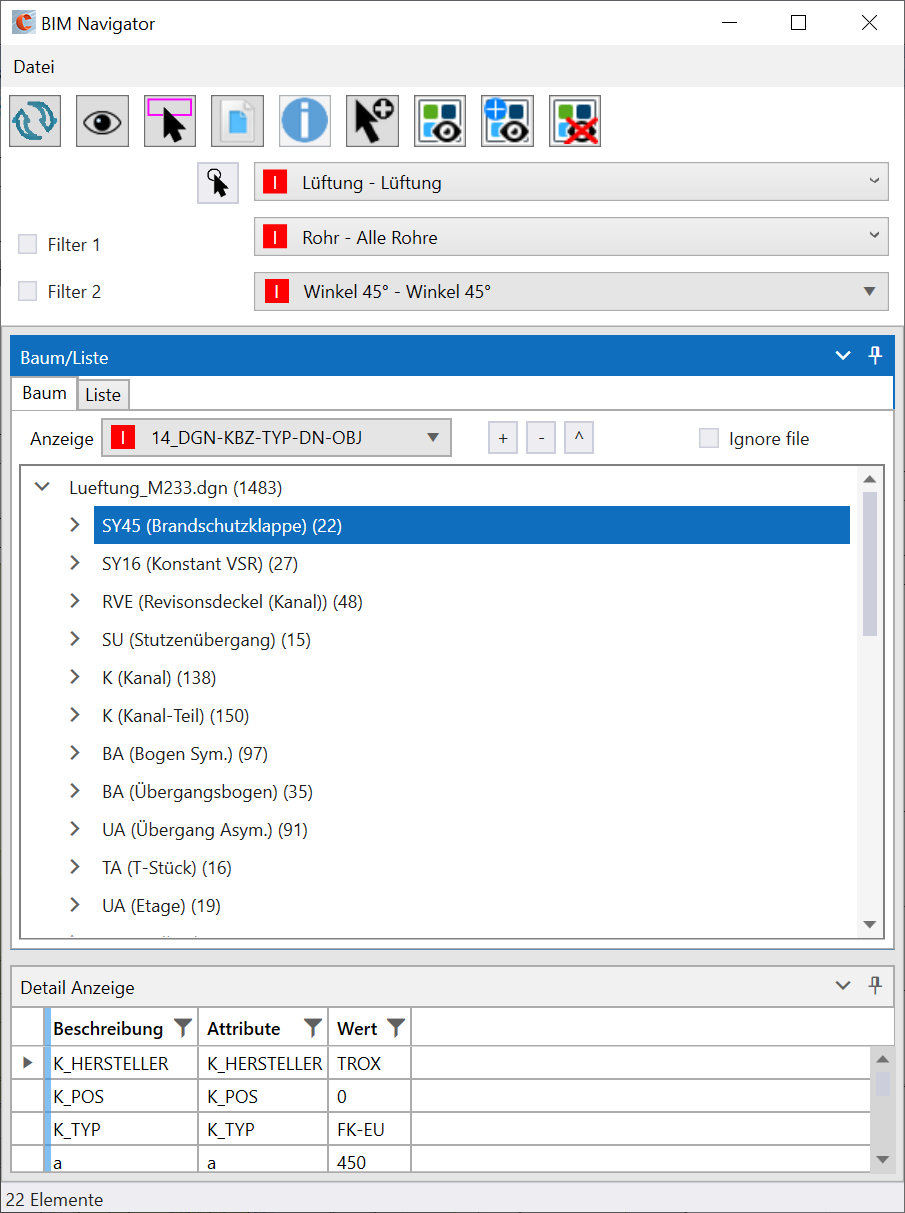Click the tree scrollbar down arrow
905x1213 pixels.
[x=869, y=925]
